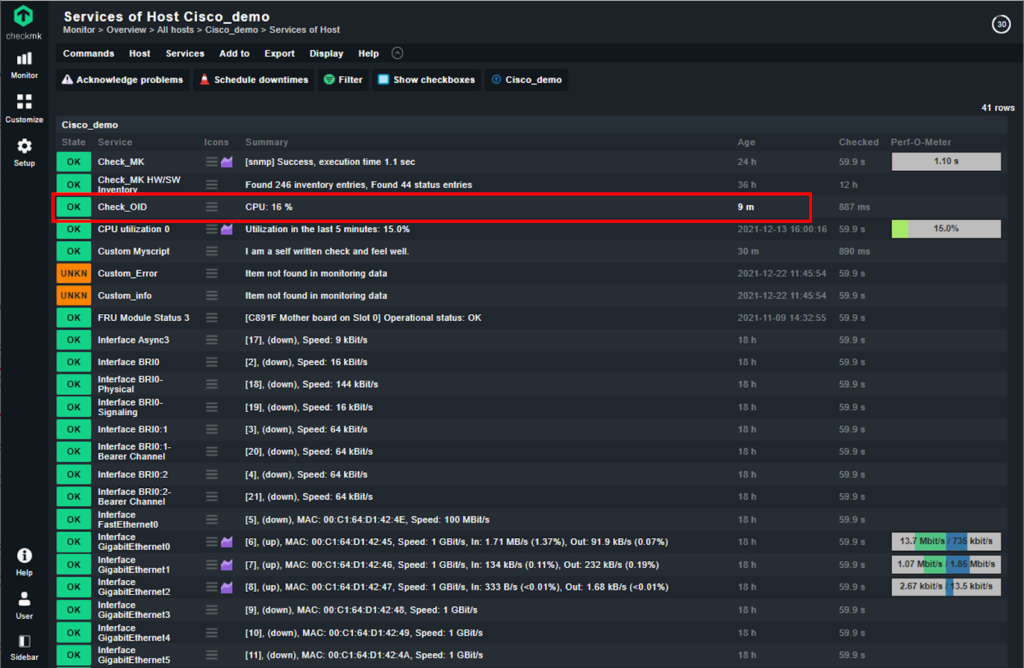
Task: Open the action menu icon for Custom_info
Action: pyautogui.click(x=212, y=295)
